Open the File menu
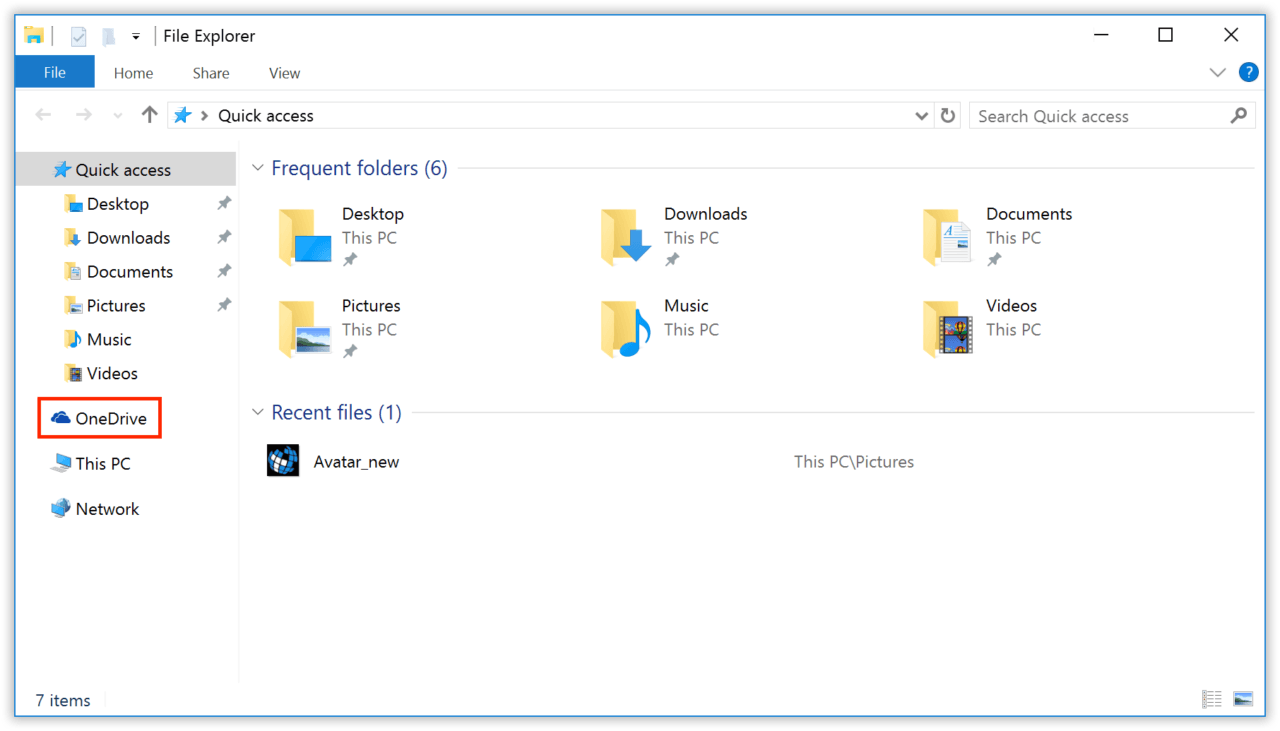Image resolution: width=1280 pixels, height=731 pixels. (x=55, y=72)
